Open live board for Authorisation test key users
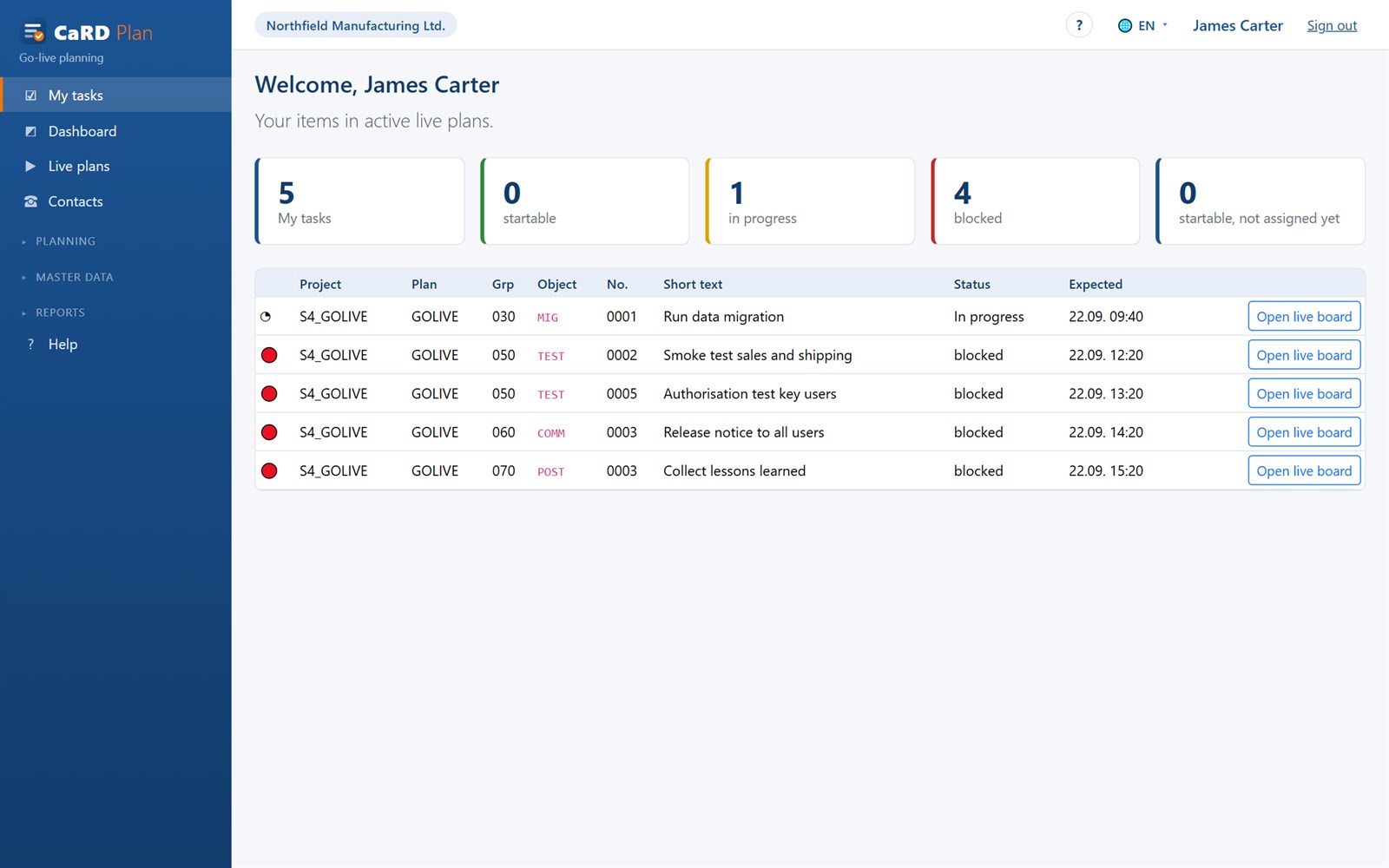This screenshot has height=868, width=1389. [x=1304, y=393]
